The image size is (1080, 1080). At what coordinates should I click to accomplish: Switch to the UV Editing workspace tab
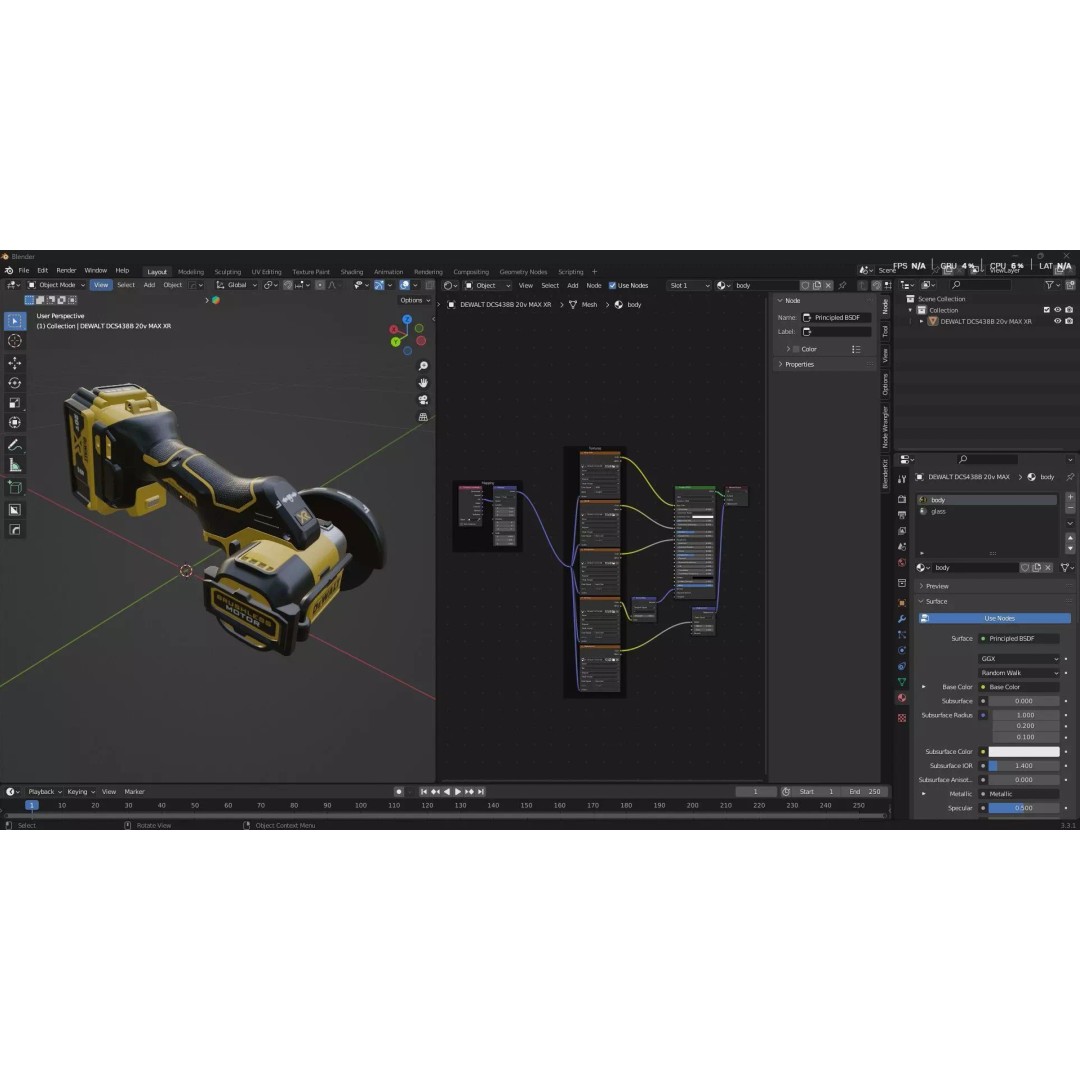pos(266,272)
